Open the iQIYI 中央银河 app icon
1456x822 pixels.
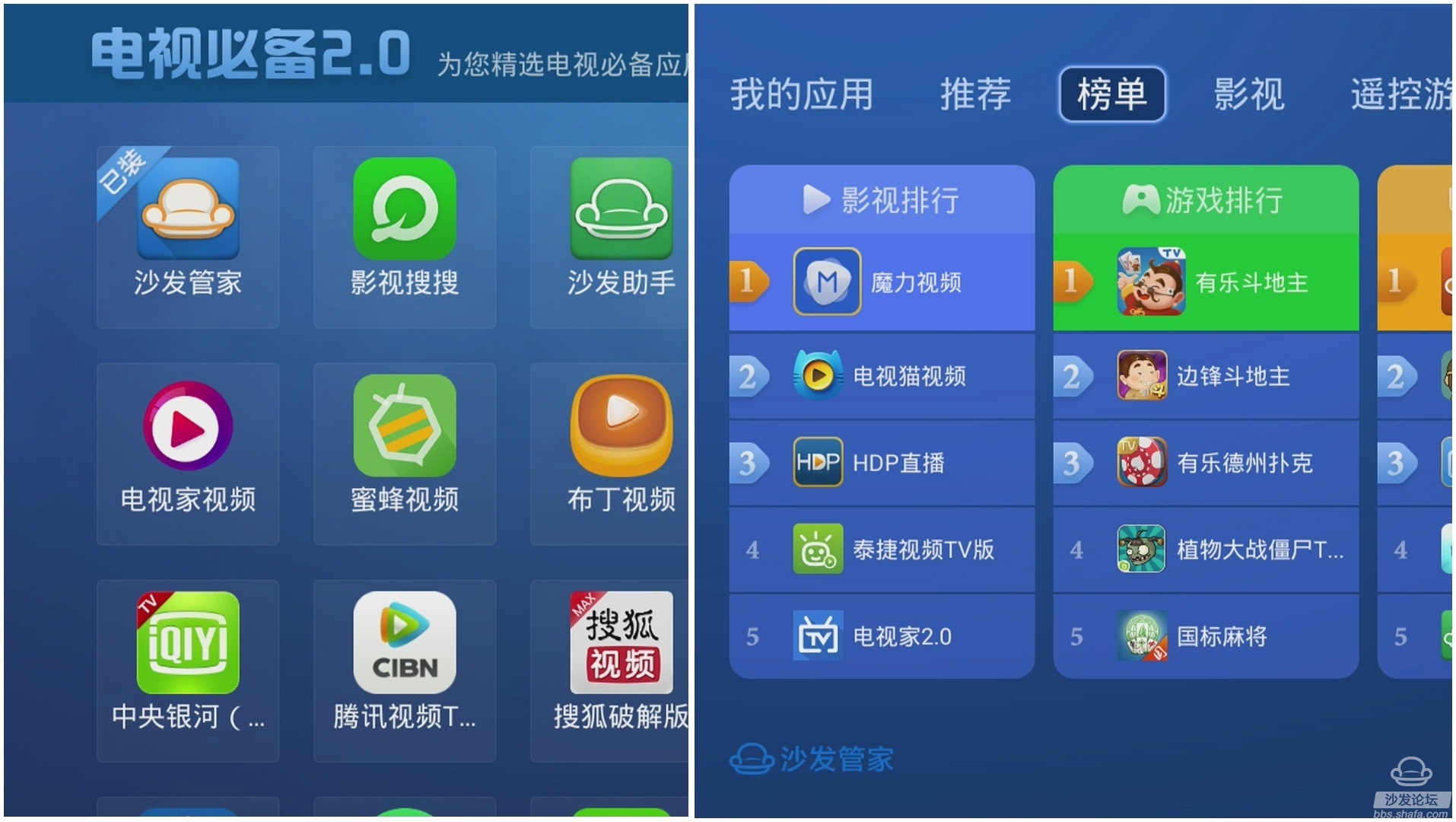(x=188, y=642)
